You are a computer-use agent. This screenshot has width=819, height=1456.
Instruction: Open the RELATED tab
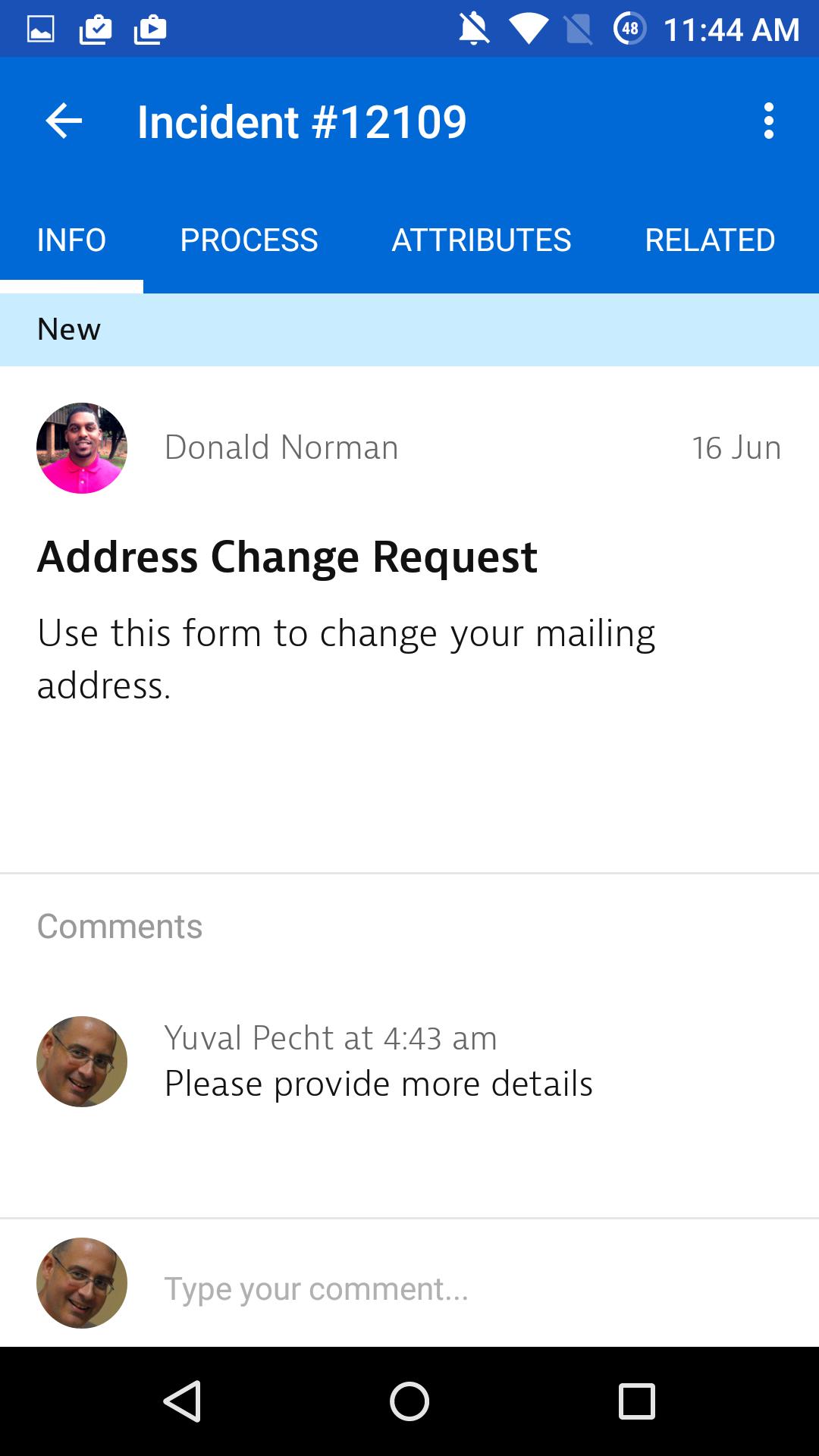click(x=710, y=240)
